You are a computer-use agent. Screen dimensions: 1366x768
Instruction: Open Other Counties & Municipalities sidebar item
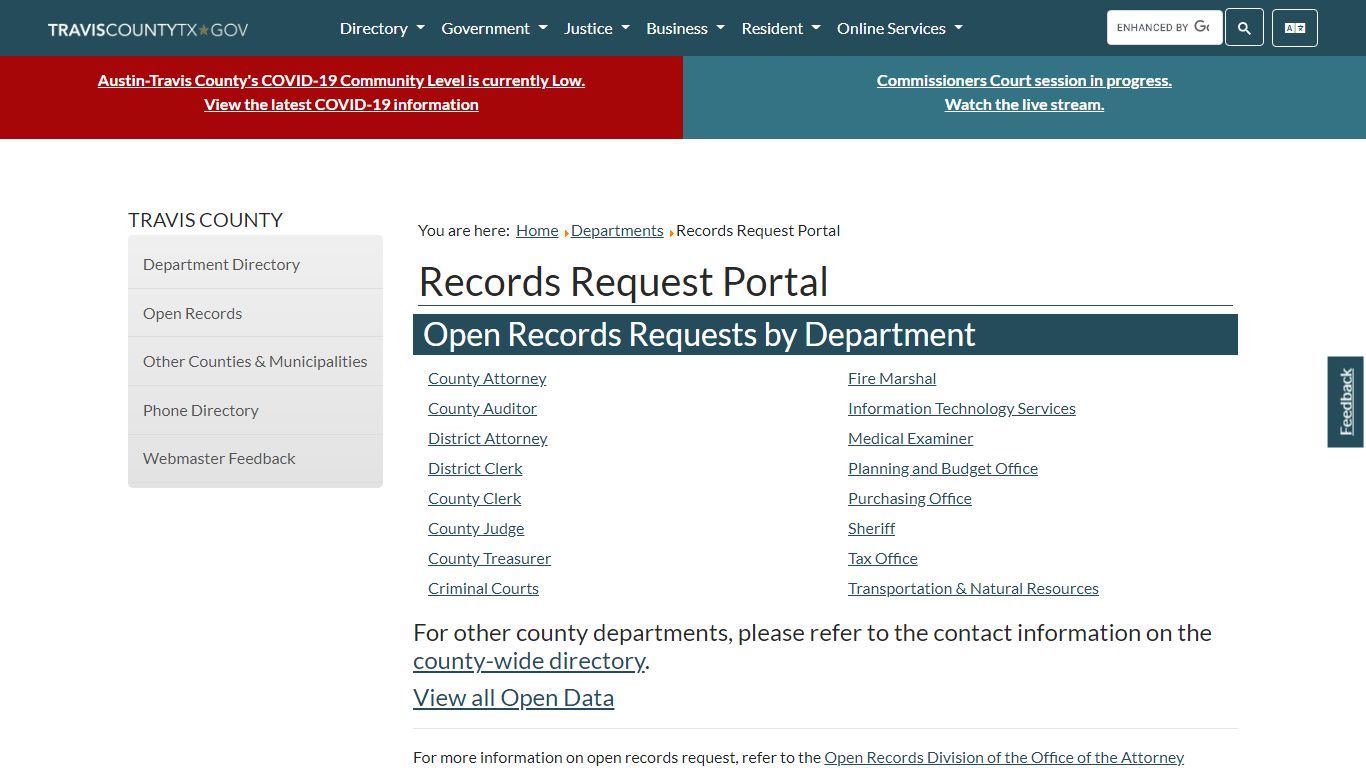[255, 361]
